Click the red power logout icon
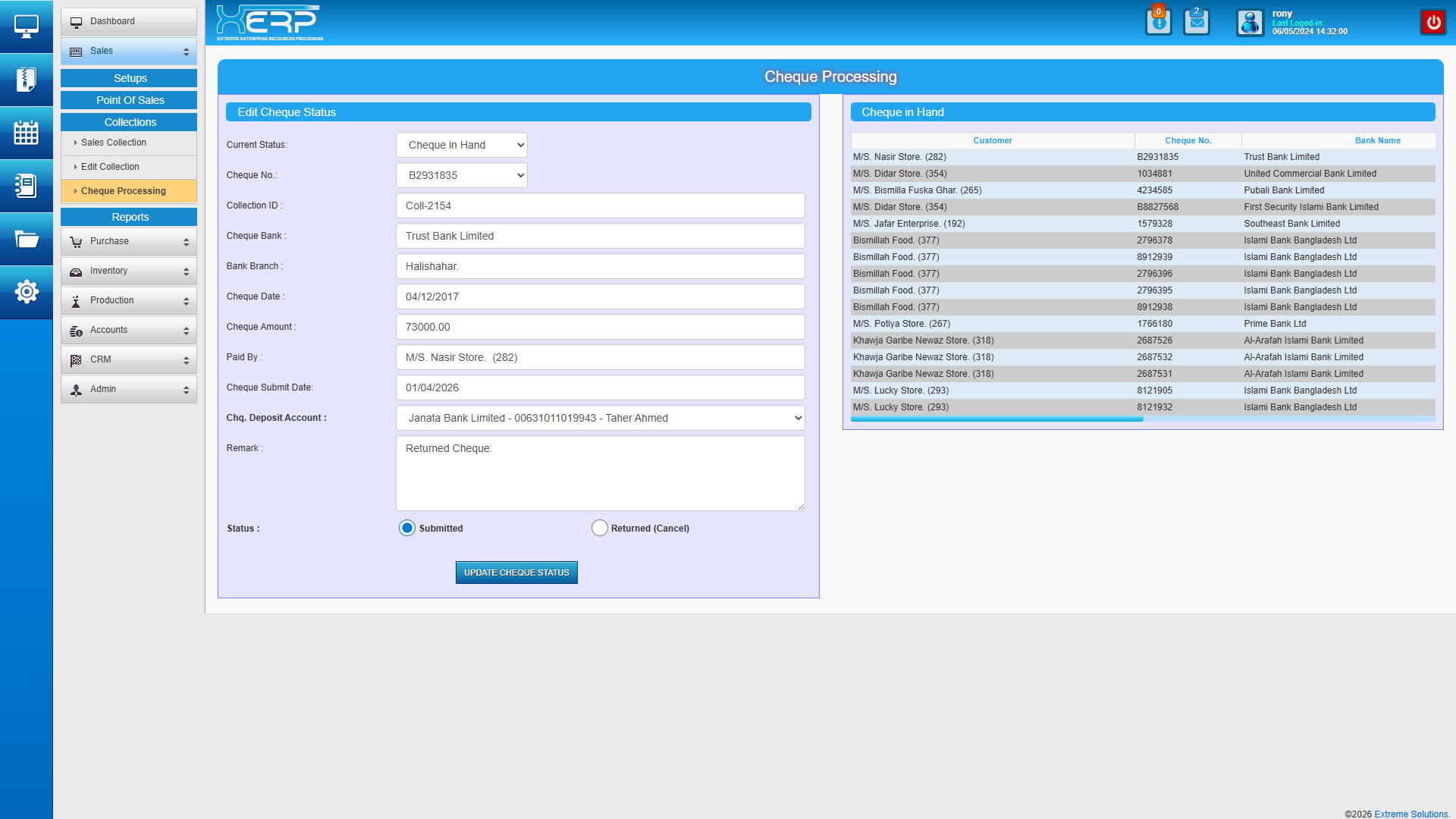Screen dimensions: 1456x819 click(1433, 22)
